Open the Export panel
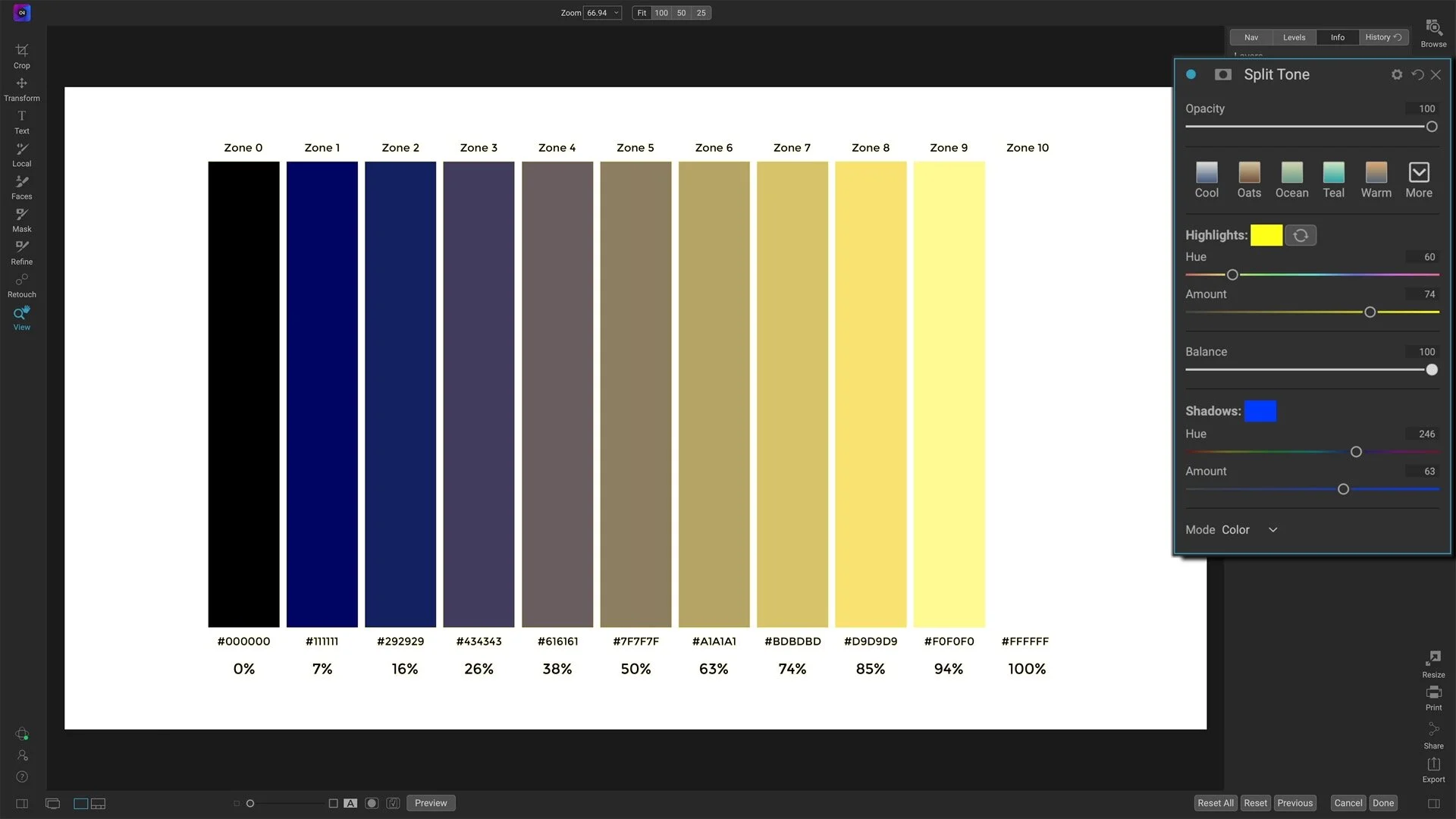Viewport: 1456px width, 819px height. [x=1432, y=768]
